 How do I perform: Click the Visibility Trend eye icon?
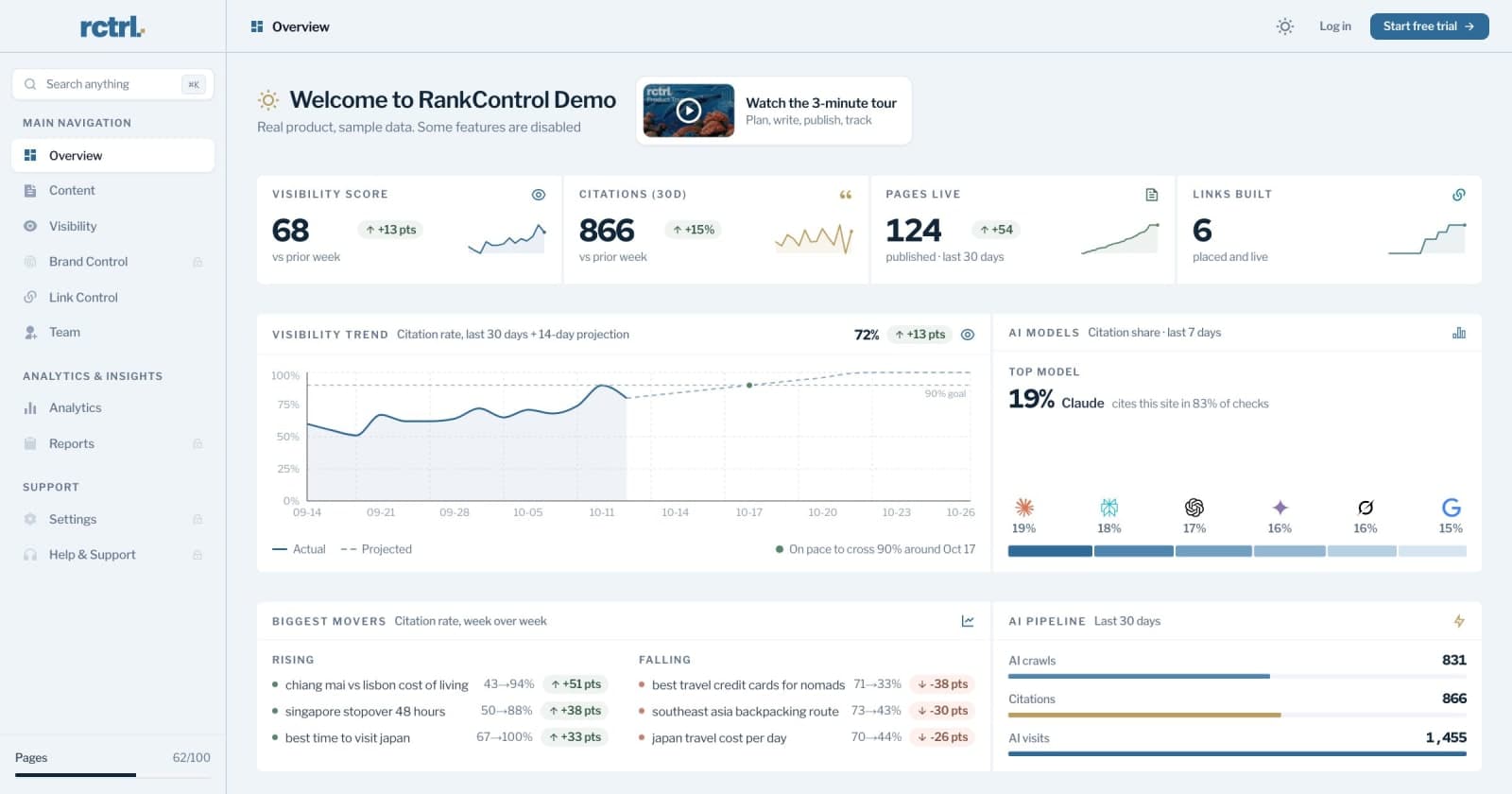click(x=968, y=335)
